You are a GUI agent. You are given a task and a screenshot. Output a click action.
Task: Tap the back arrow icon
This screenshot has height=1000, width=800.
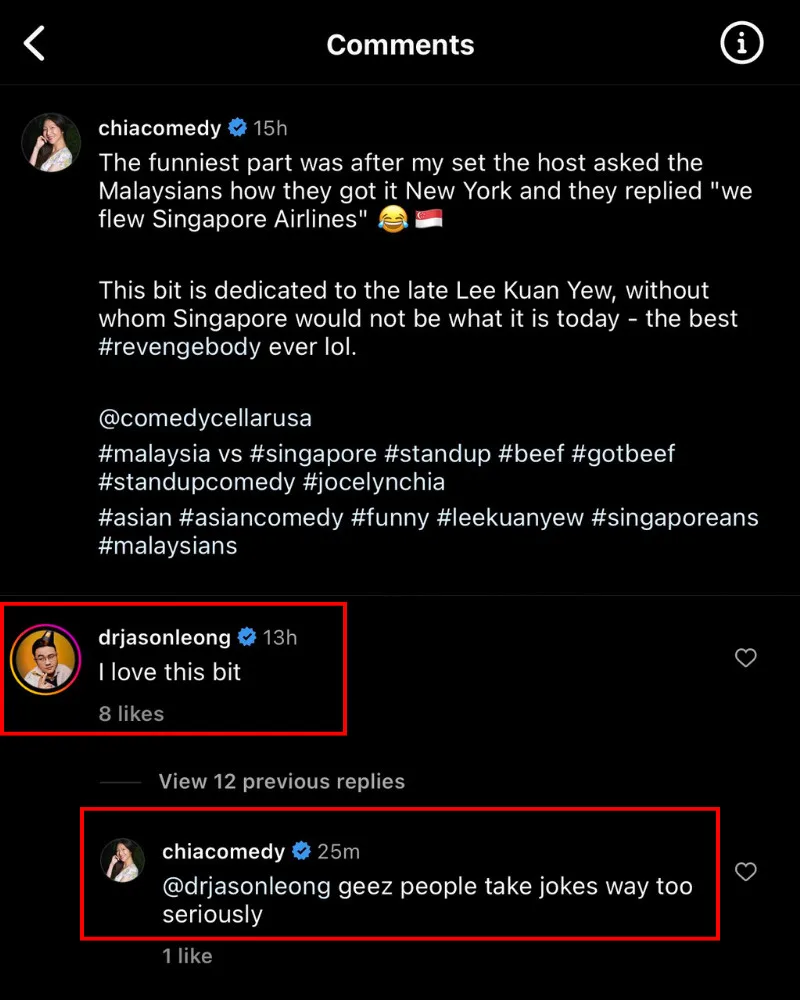click(35, 44)
